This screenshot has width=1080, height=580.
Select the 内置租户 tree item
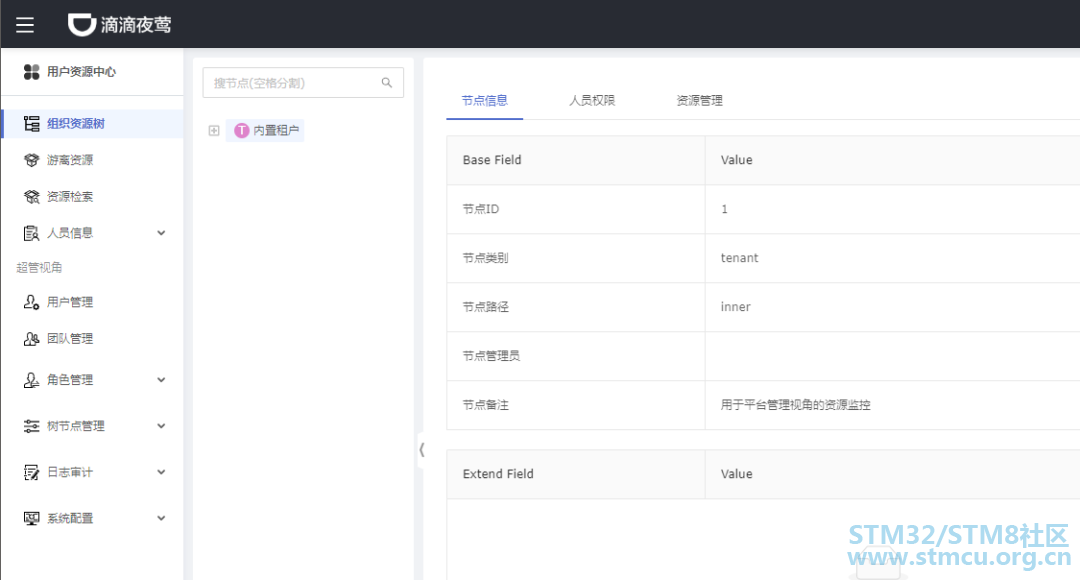point(265,130)
